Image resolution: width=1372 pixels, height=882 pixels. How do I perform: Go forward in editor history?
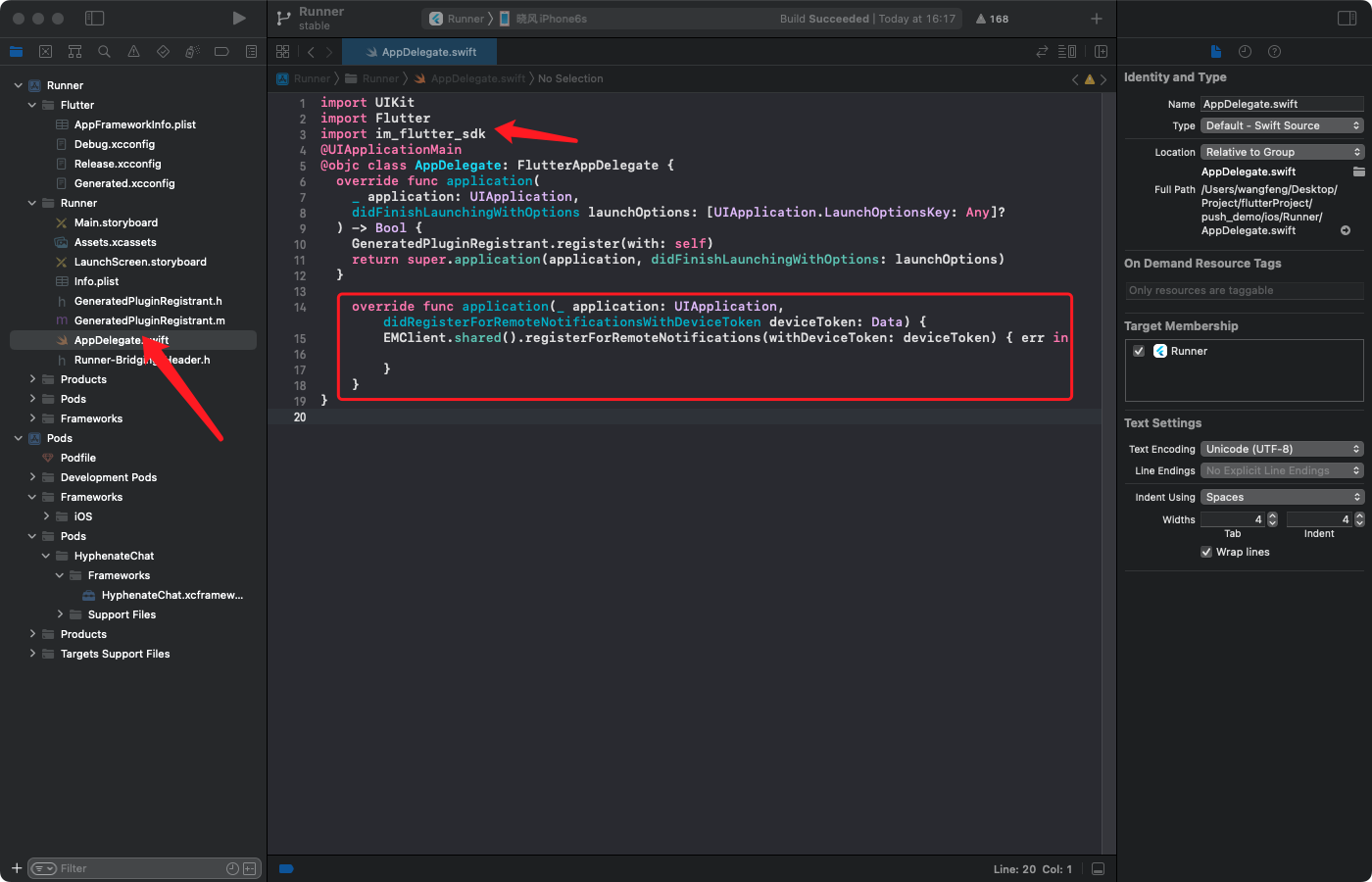tap(329, 52)
